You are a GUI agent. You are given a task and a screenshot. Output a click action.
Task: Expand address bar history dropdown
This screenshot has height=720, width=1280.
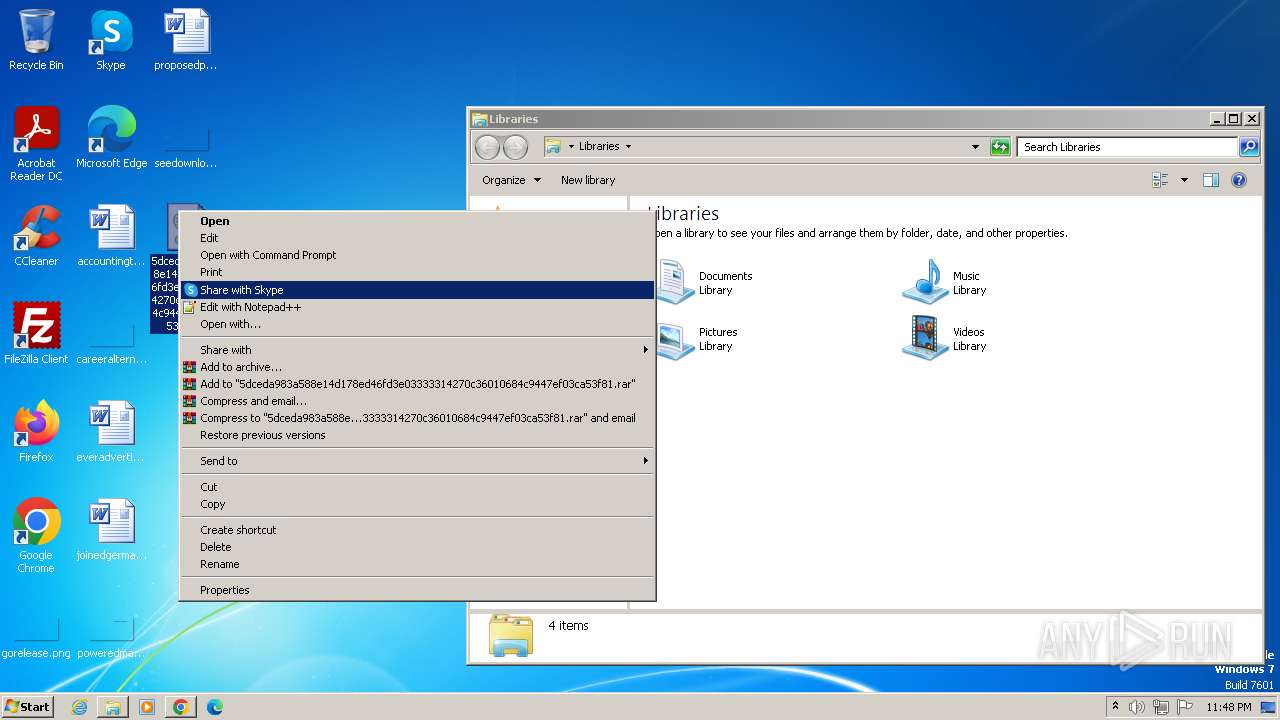tap(975, 147)
